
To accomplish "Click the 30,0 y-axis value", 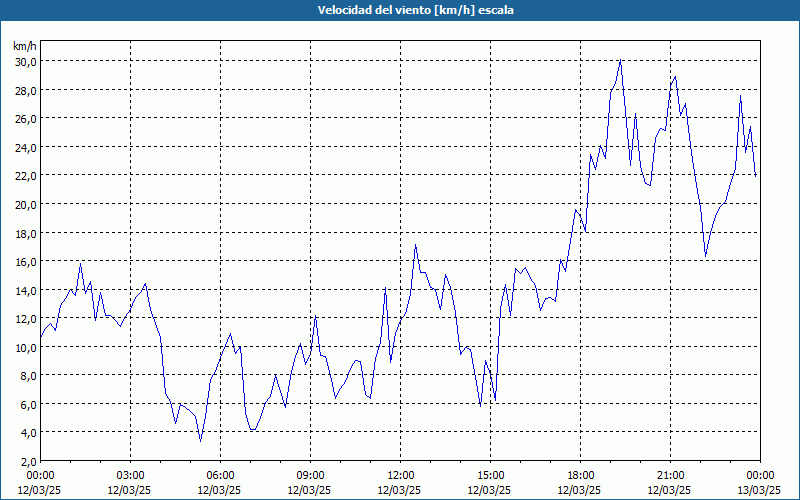I will 26,61.
